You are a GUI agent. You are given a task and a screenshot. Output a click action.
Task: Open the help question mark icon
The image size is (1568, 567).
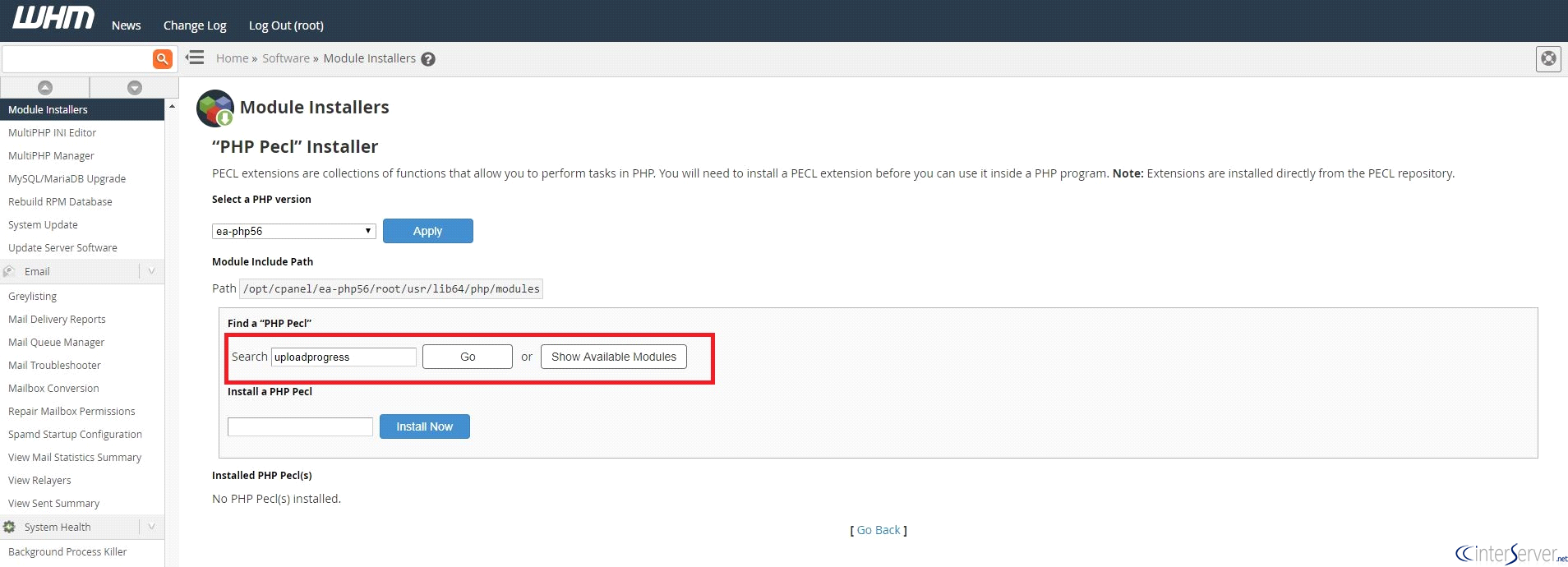click(428, 59)
